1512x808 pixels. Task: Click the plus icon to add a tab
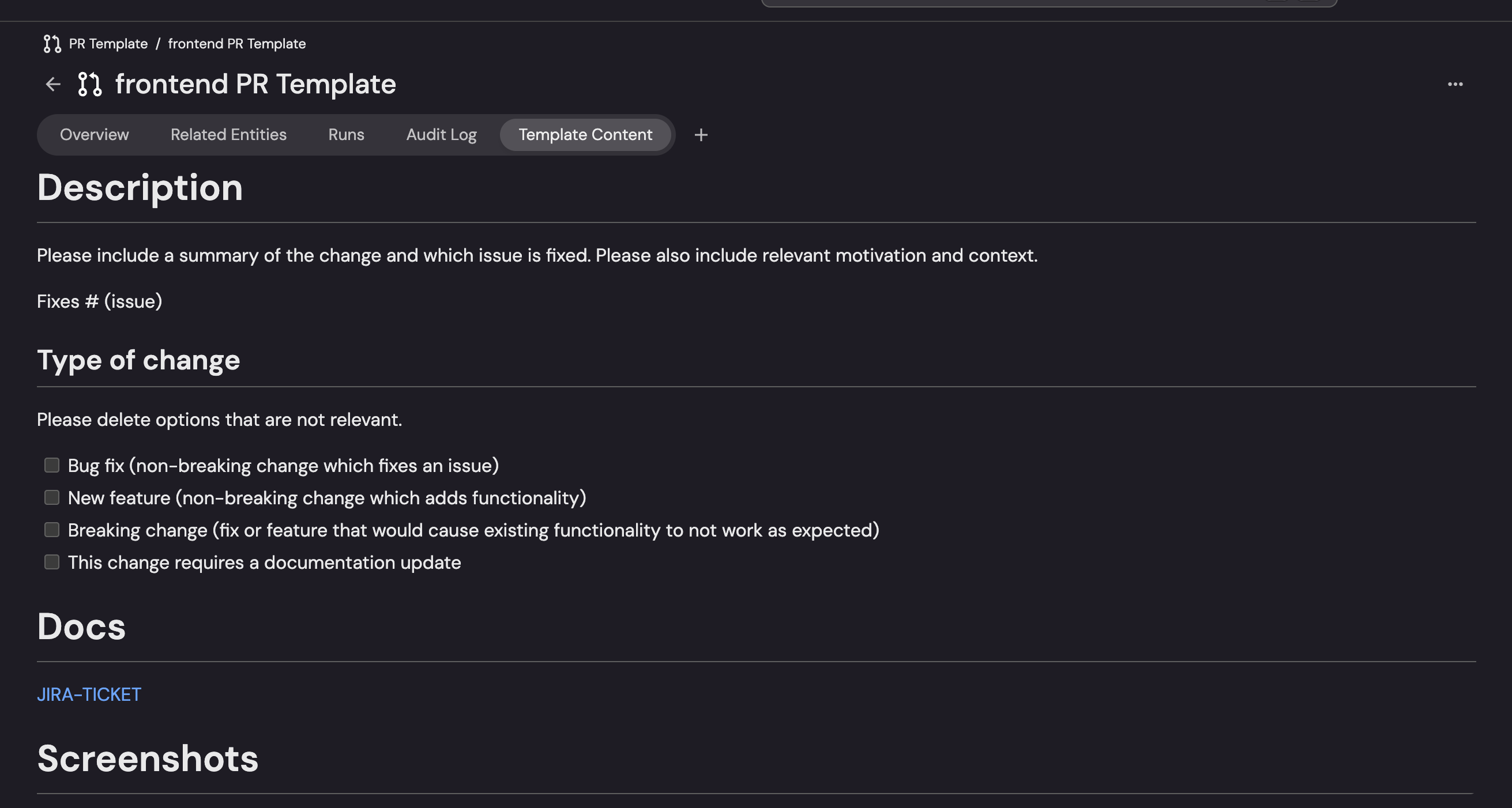coord(701,135)
